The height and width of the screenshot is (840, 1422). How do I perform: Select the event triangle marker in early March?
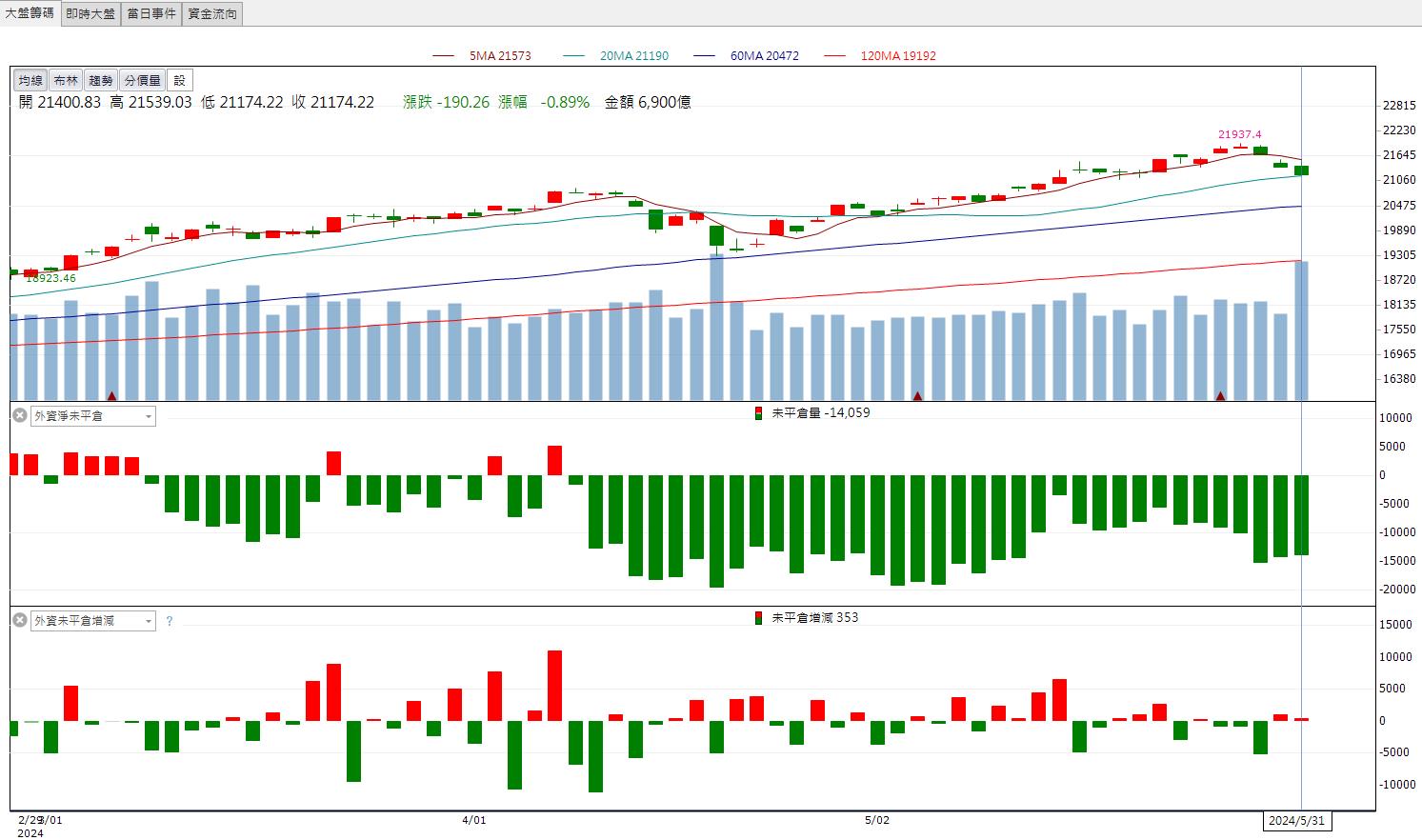[111, 395]
